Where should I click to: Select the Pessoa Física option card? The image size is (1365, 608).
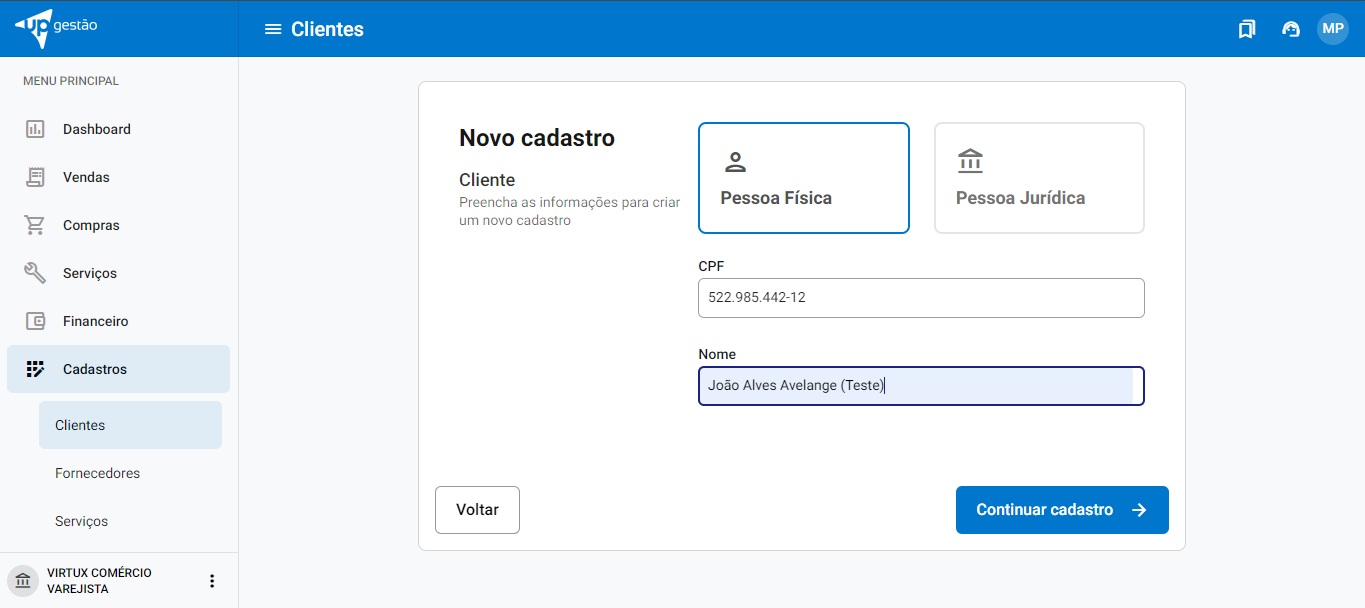803,178
